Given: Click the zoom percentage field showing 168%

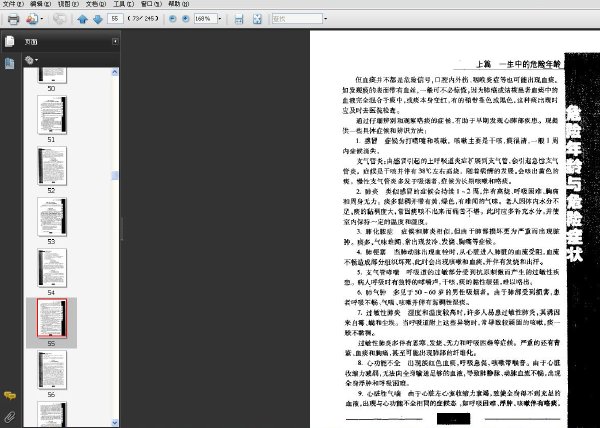Looking at the screenshot, I should pos(205,18).
